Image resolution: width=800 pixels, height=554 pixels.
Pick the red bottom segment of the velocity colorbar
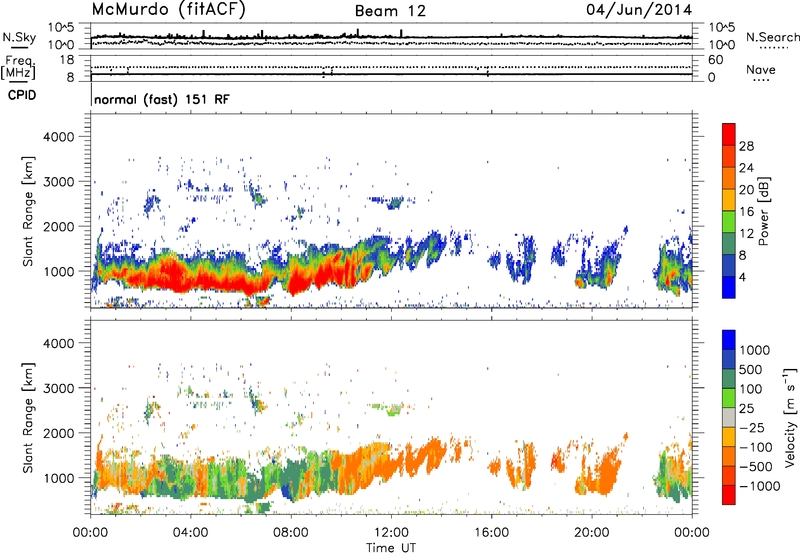tap(729, 495)
